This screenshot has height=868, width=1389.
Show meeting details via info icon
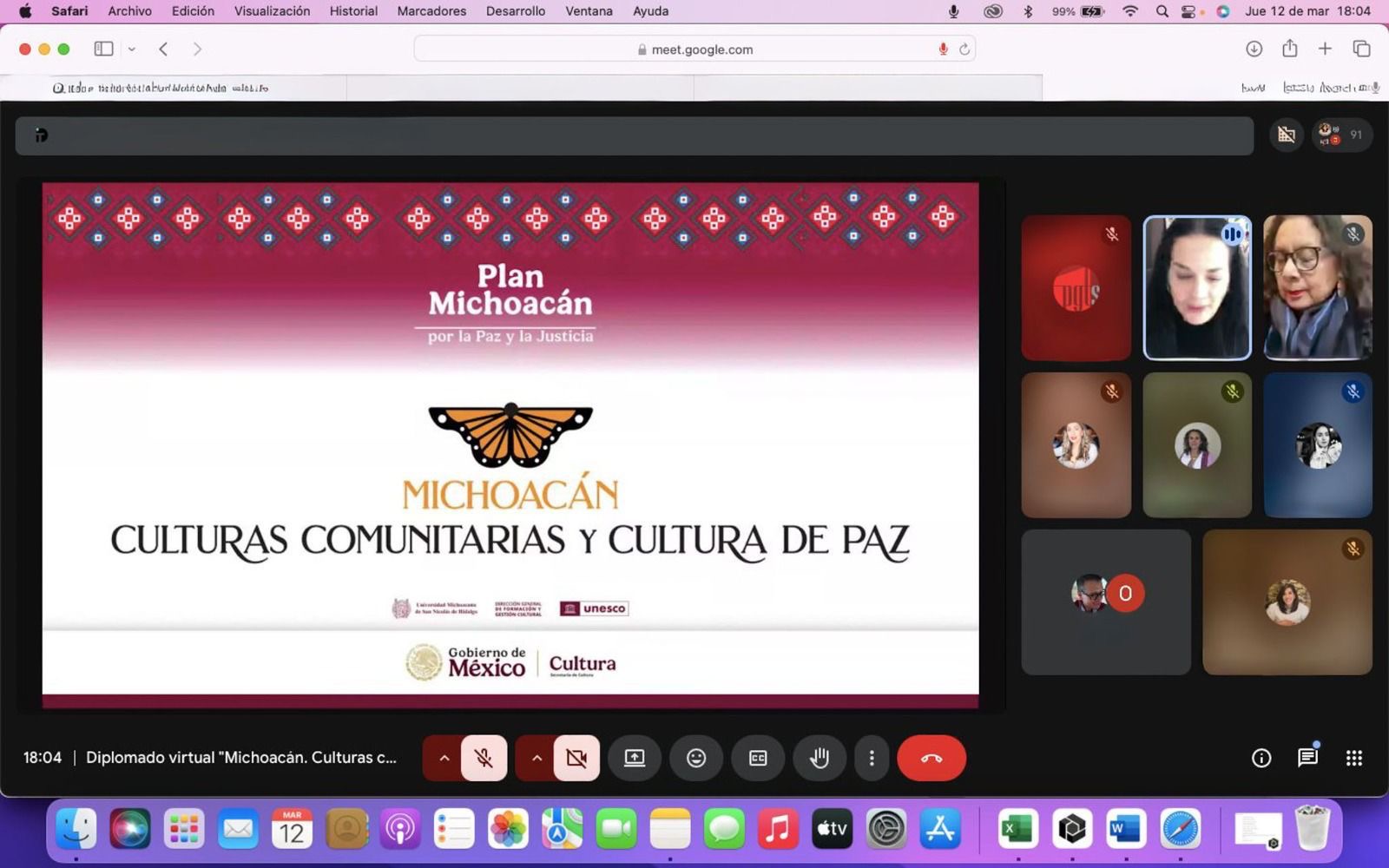(1261, 758)
